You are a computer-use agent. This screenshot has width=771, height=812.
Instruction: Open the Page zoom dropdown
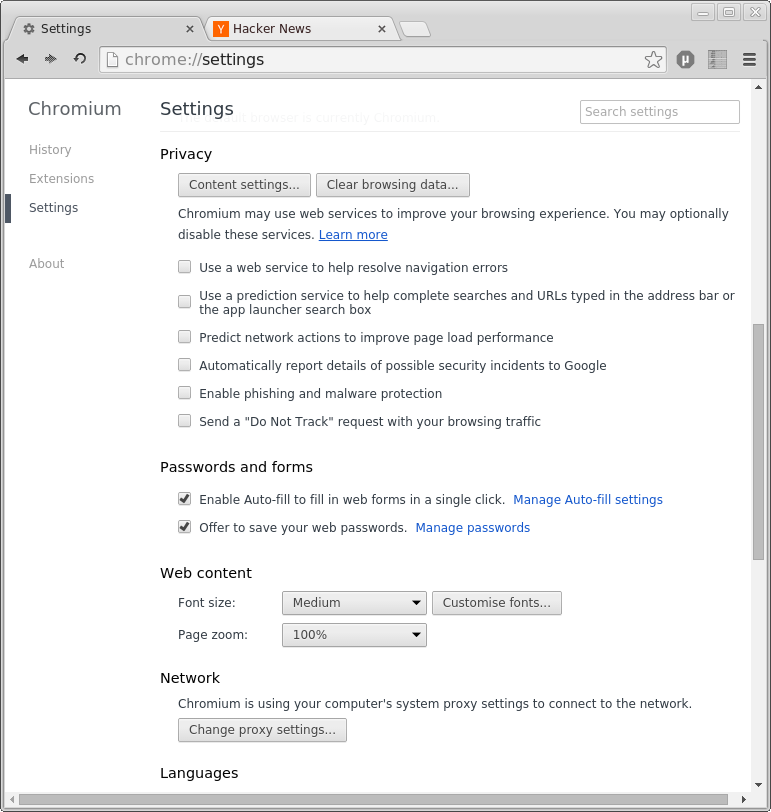(x=354, y=635)
